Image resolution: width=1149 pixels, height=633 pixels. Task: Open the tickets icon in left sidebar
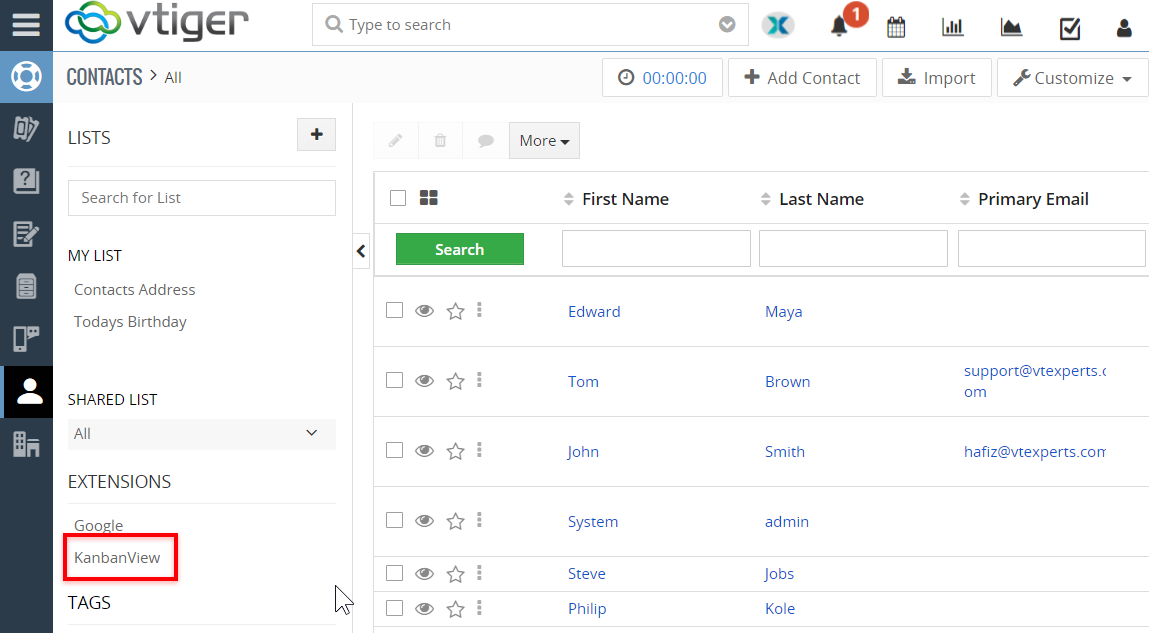[26, 129]
